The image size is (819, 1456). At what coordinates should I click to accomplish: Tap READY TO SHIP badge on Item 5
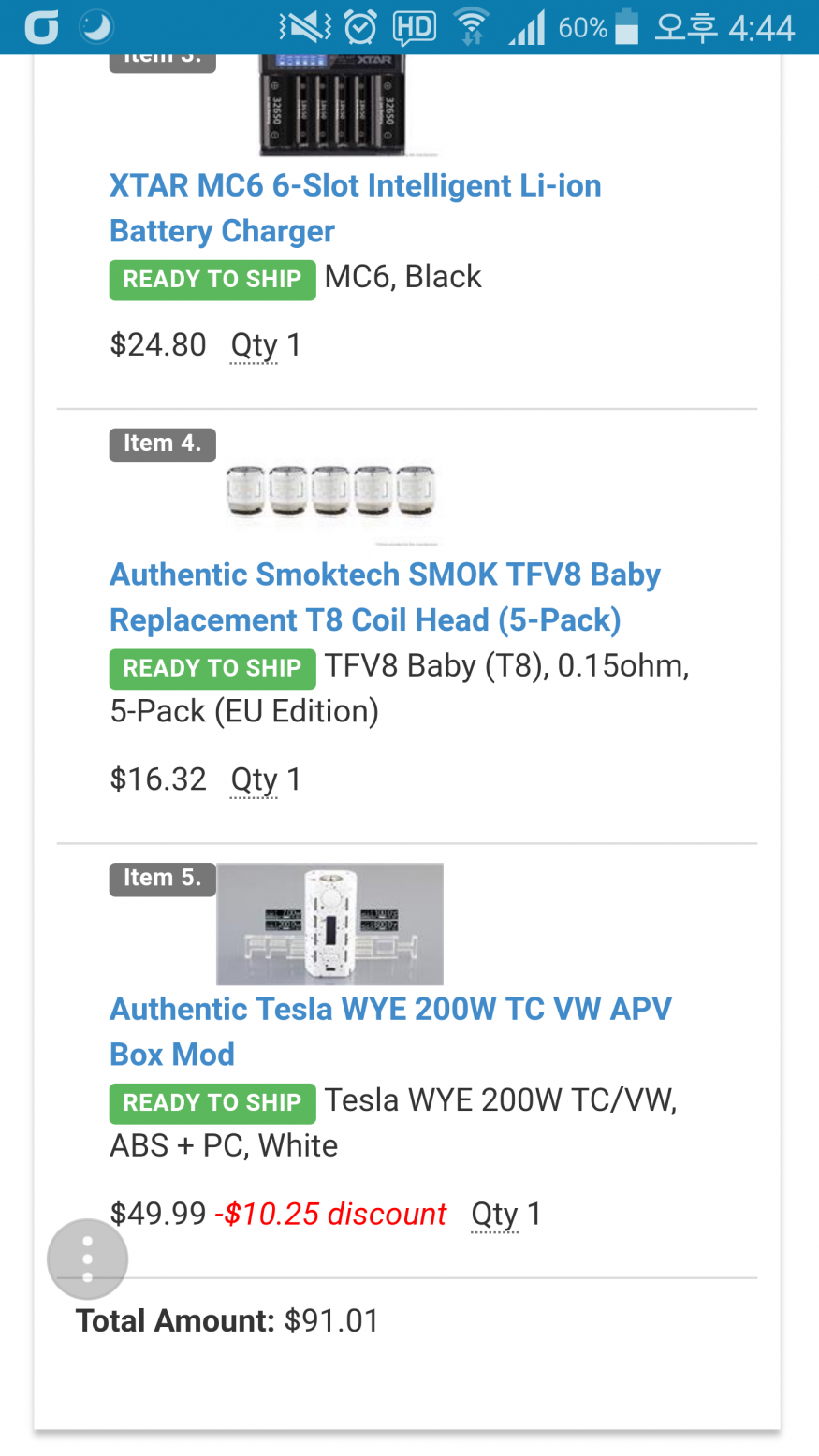[x=212, y=1102]
